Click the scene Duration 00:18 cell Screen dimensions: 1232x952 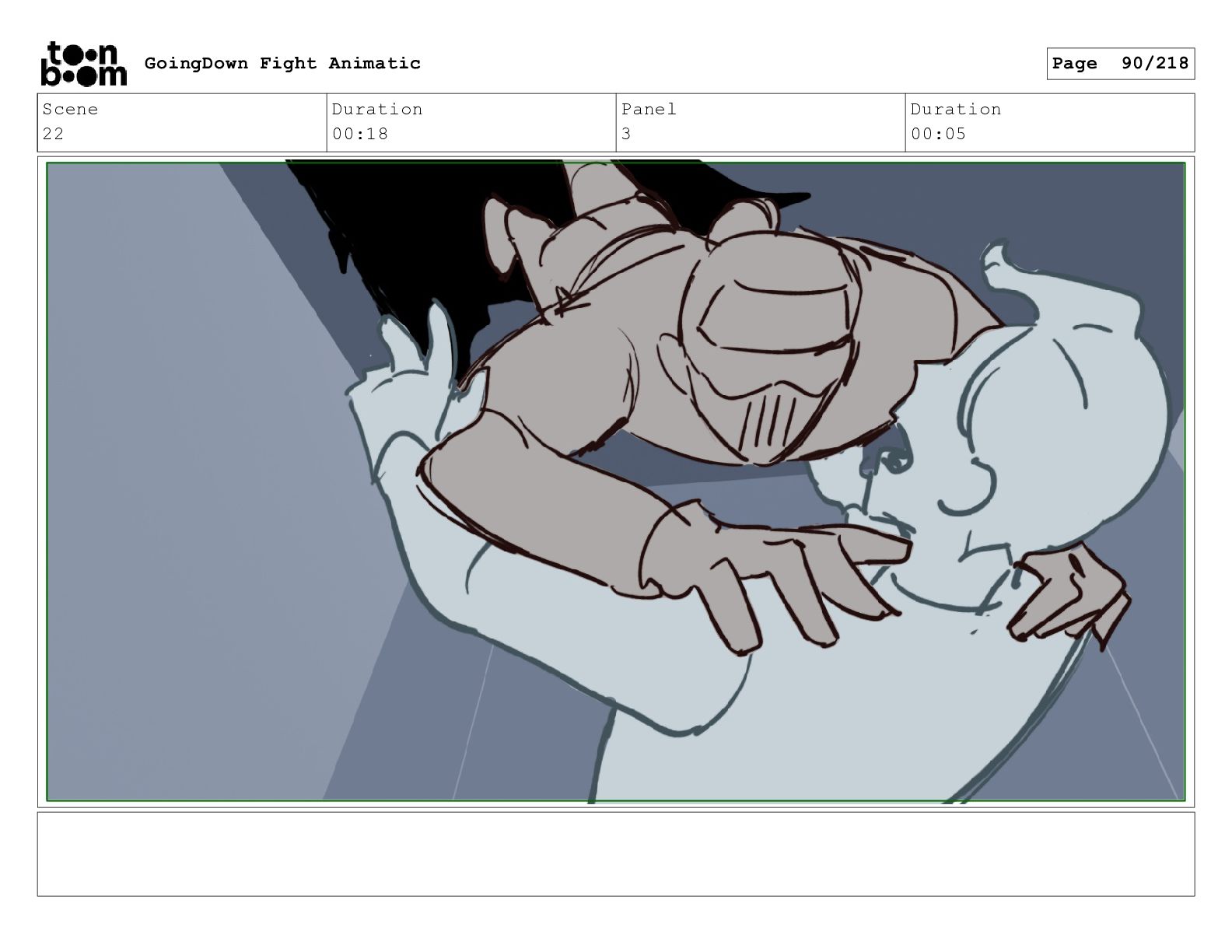(471, 122)
